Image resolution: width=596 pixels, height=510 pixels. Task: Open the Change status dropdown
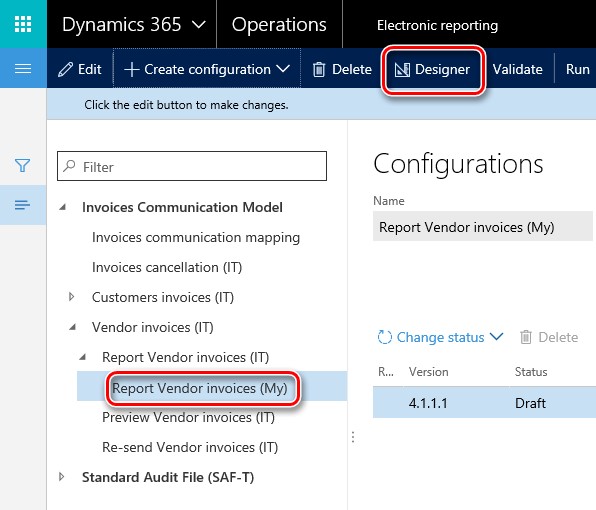[x=441, y=337]
